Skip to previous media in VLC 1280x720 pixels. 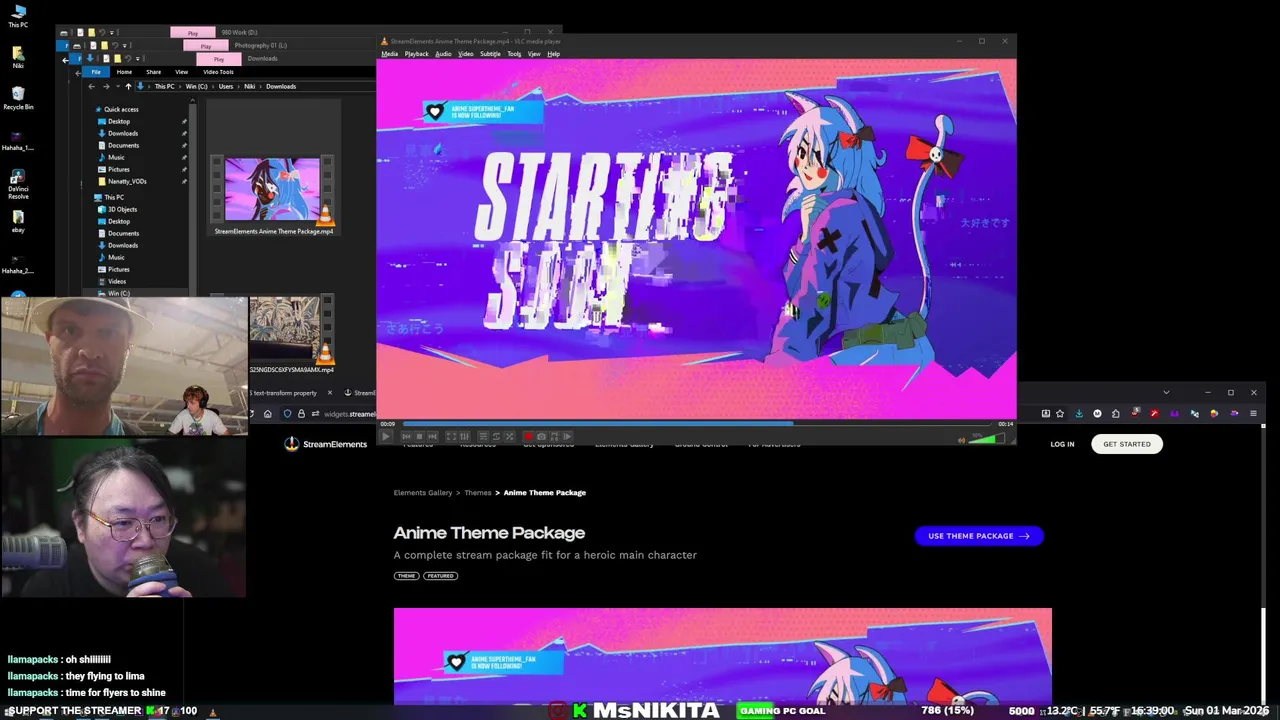[406, 436]
